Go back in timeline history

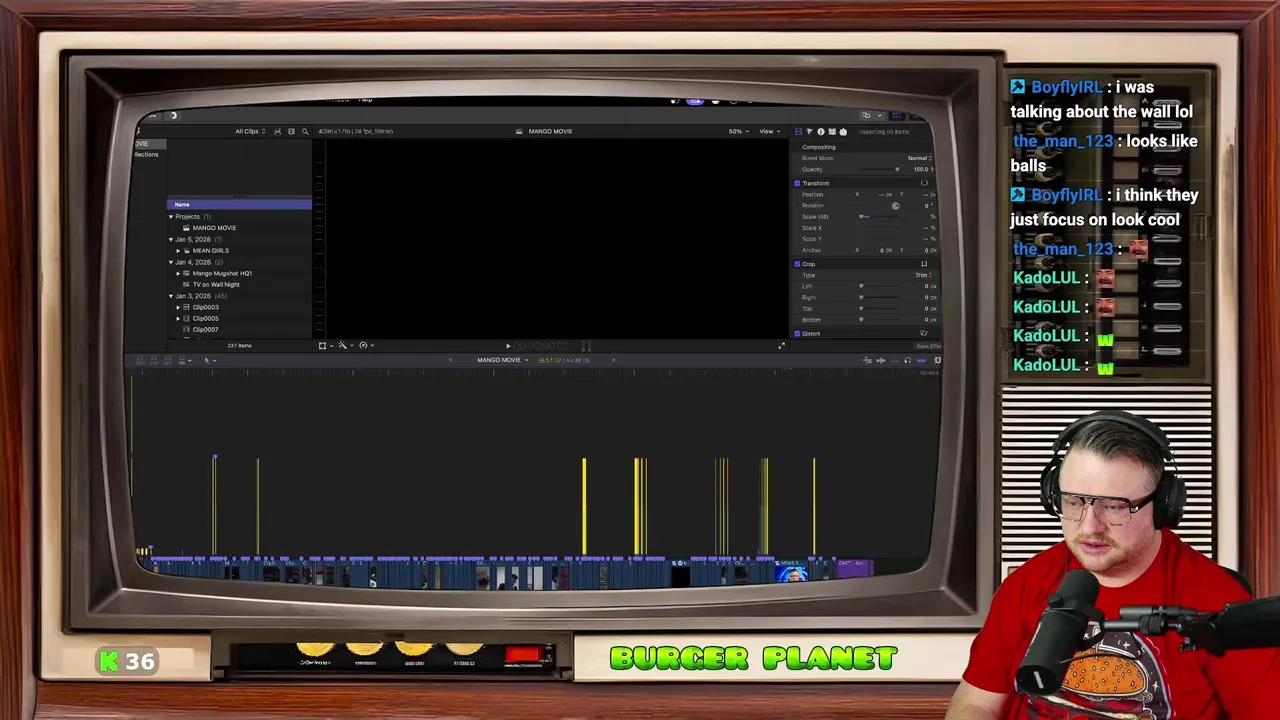(450, 360)
